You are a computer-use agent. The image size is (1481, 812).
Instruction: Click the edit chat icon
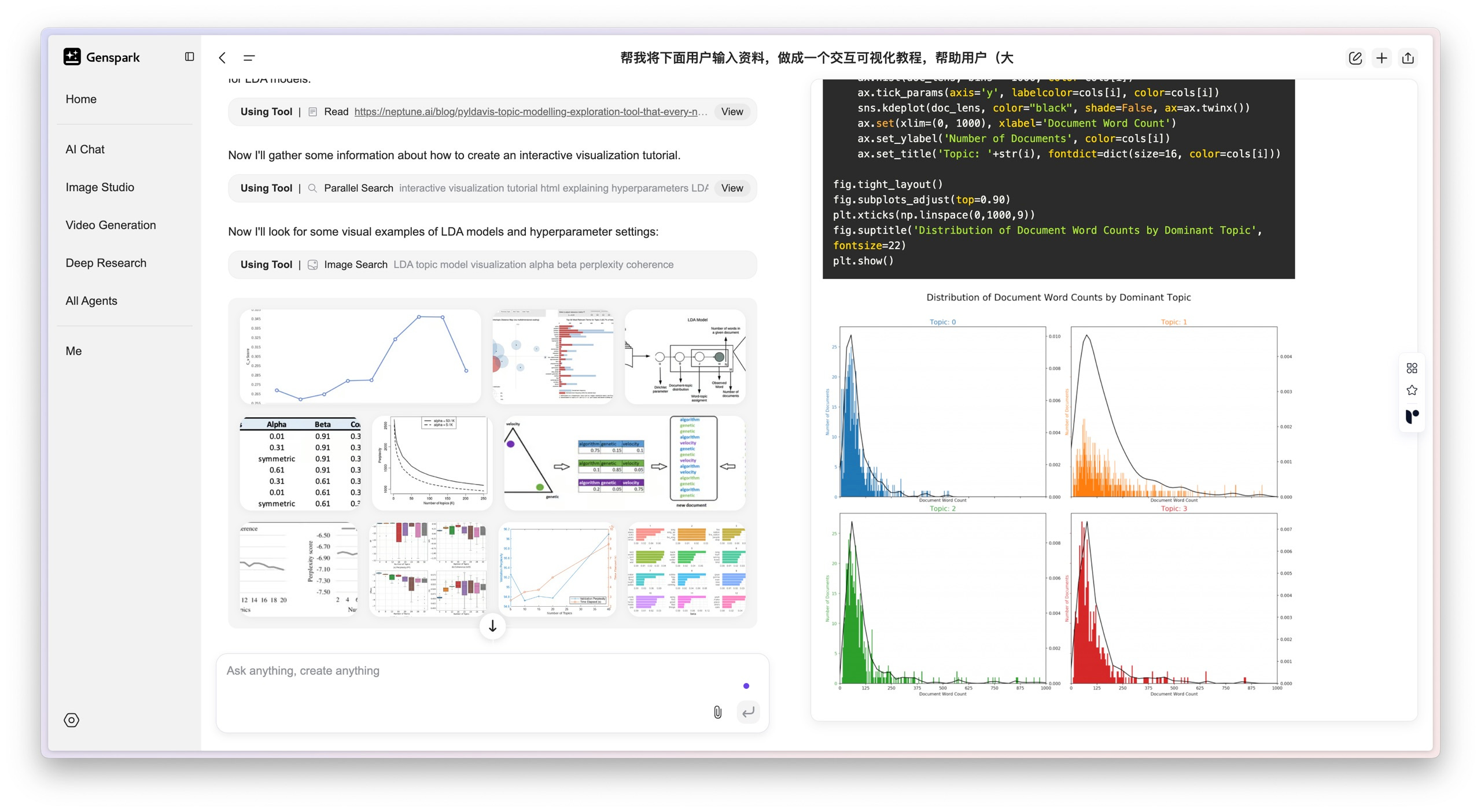1355,58
